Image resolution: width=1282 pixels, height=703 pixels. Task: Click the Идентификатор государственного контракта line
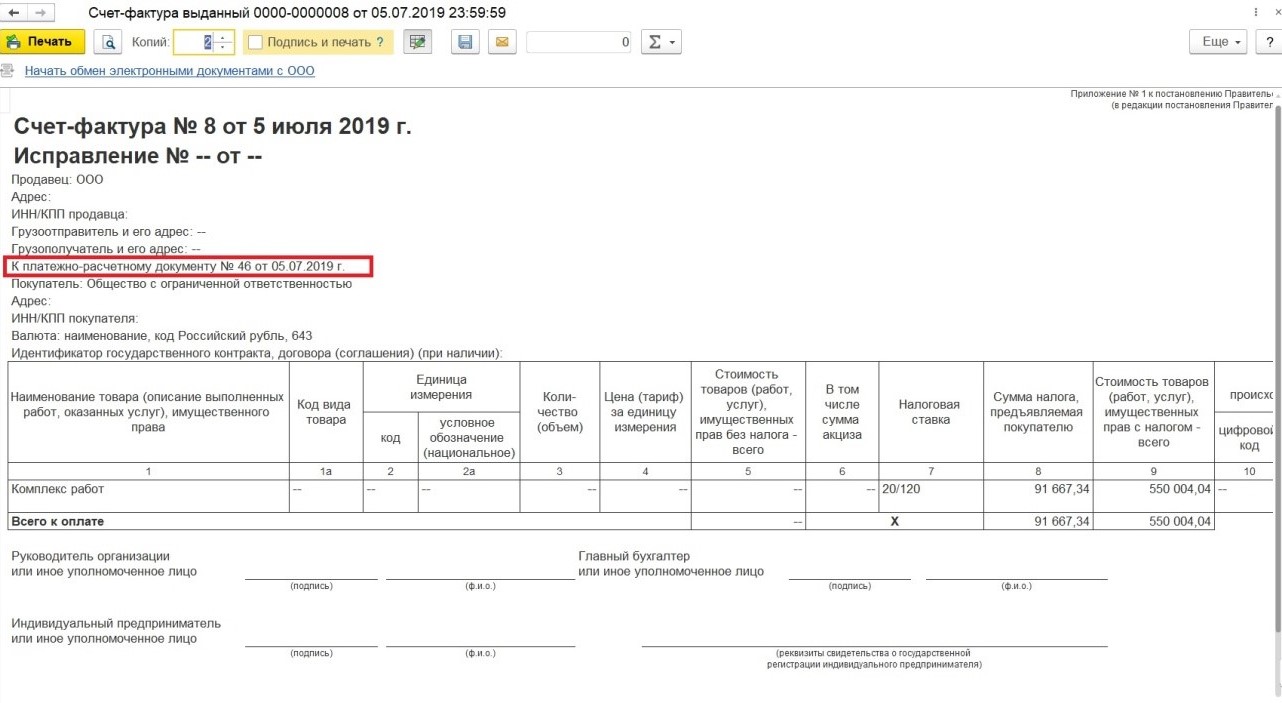pos(256,353)
